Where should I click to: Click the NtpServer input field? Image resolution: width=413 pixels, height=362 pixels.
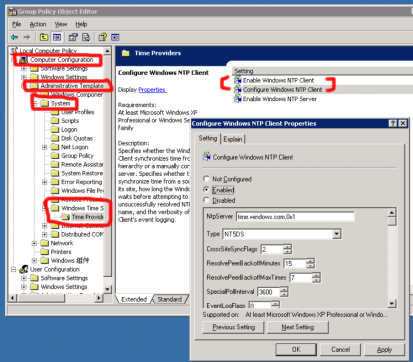296,217
